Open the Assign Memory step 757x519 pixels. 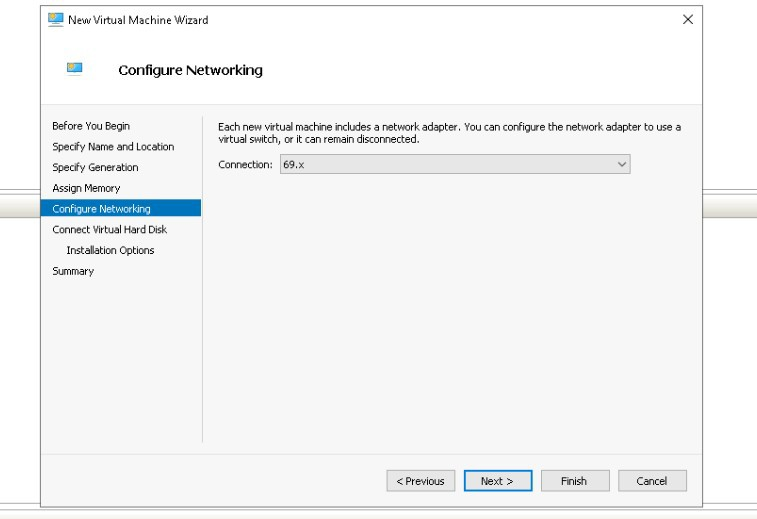(x=86, y=188)
